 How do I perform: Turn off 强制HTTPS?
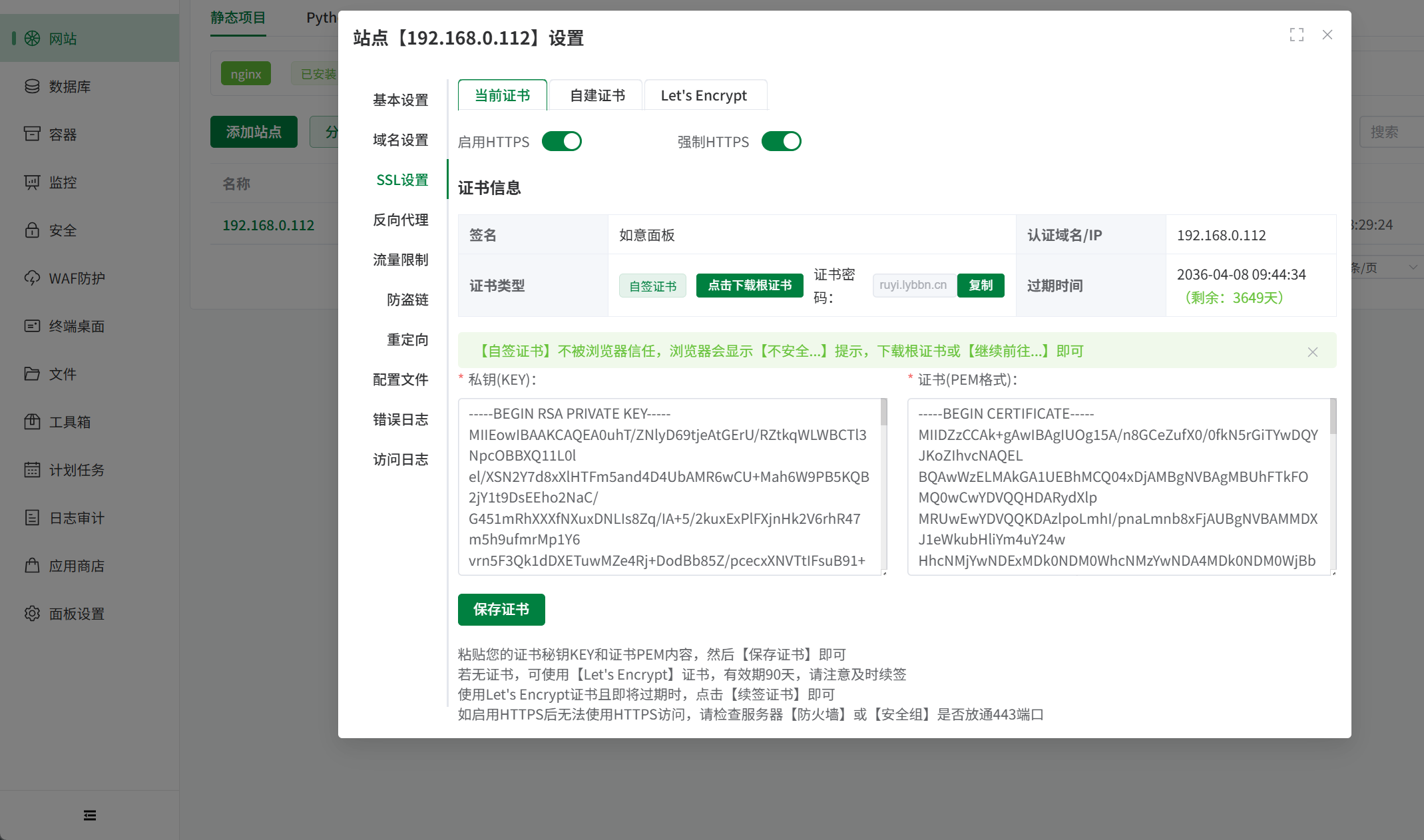coord(781,141)
